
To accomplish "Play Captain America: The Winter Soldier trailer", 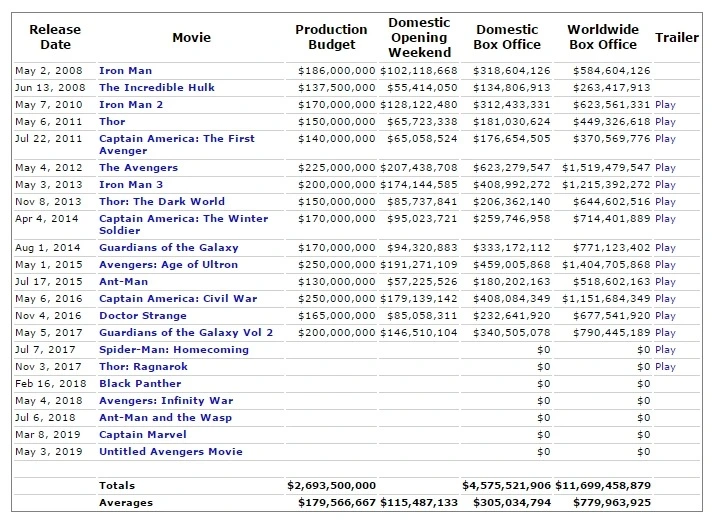I will (x=665, y=218).
